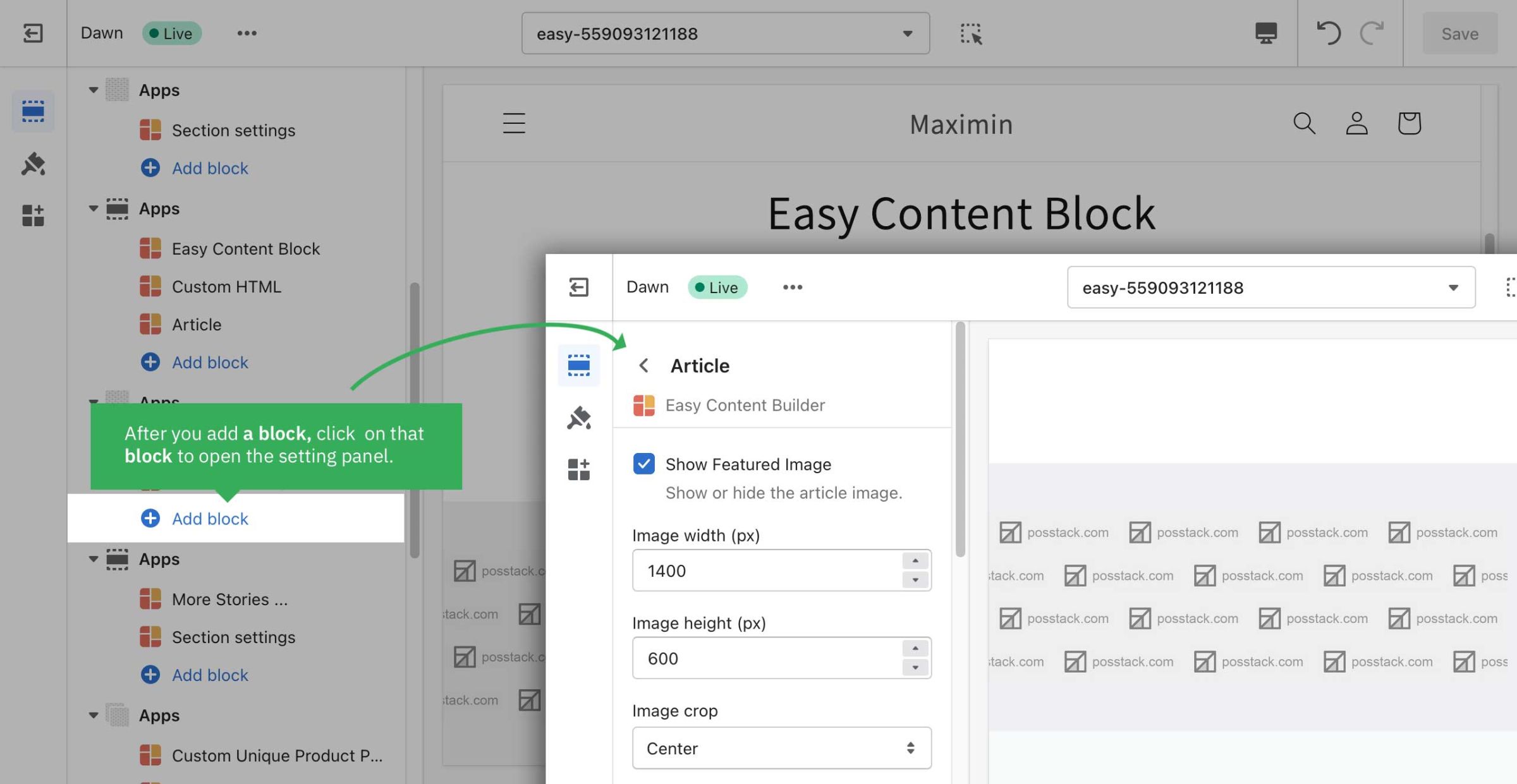Select the More Stories block item

[229, 600]
